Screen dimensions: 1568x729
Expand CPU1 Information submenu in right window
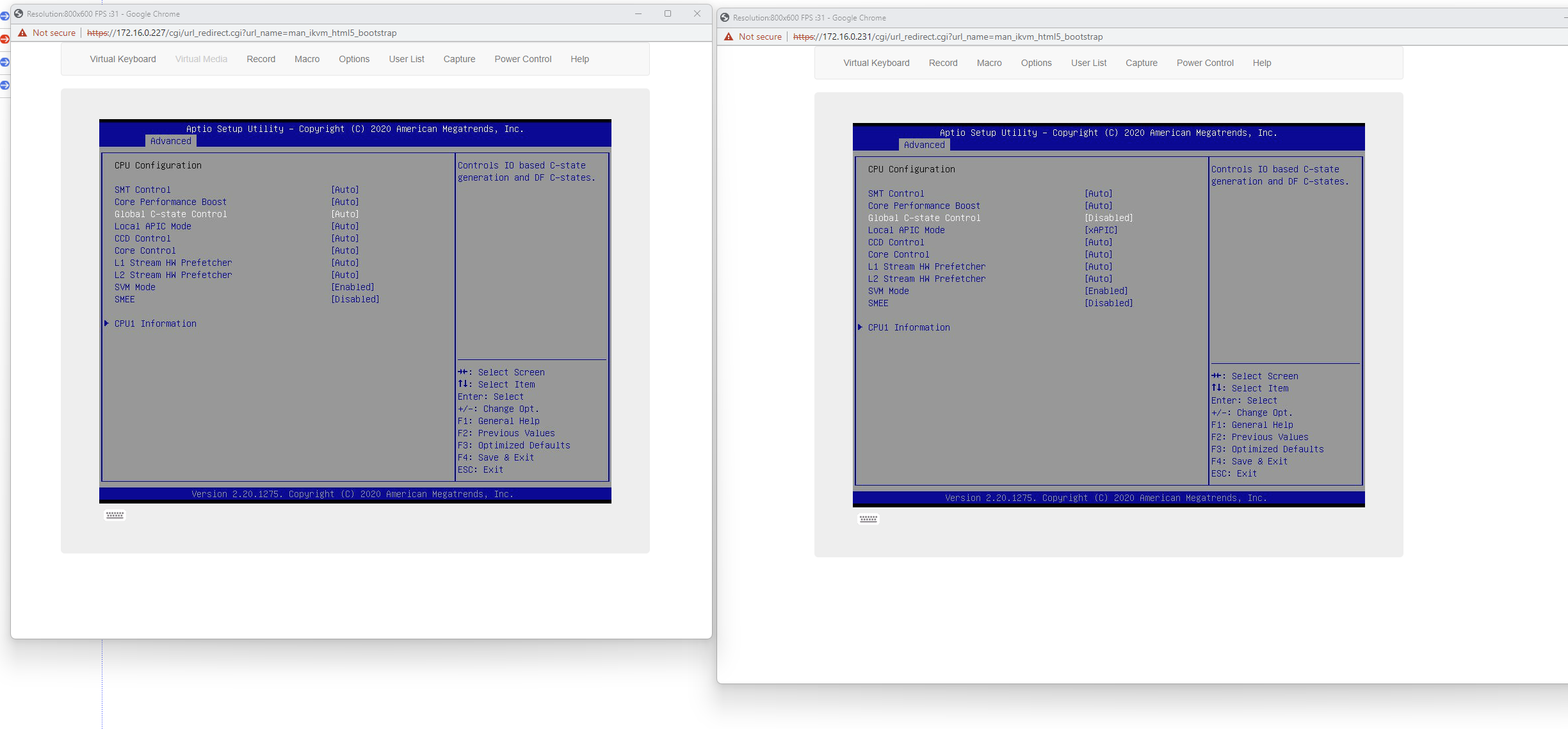909,327
